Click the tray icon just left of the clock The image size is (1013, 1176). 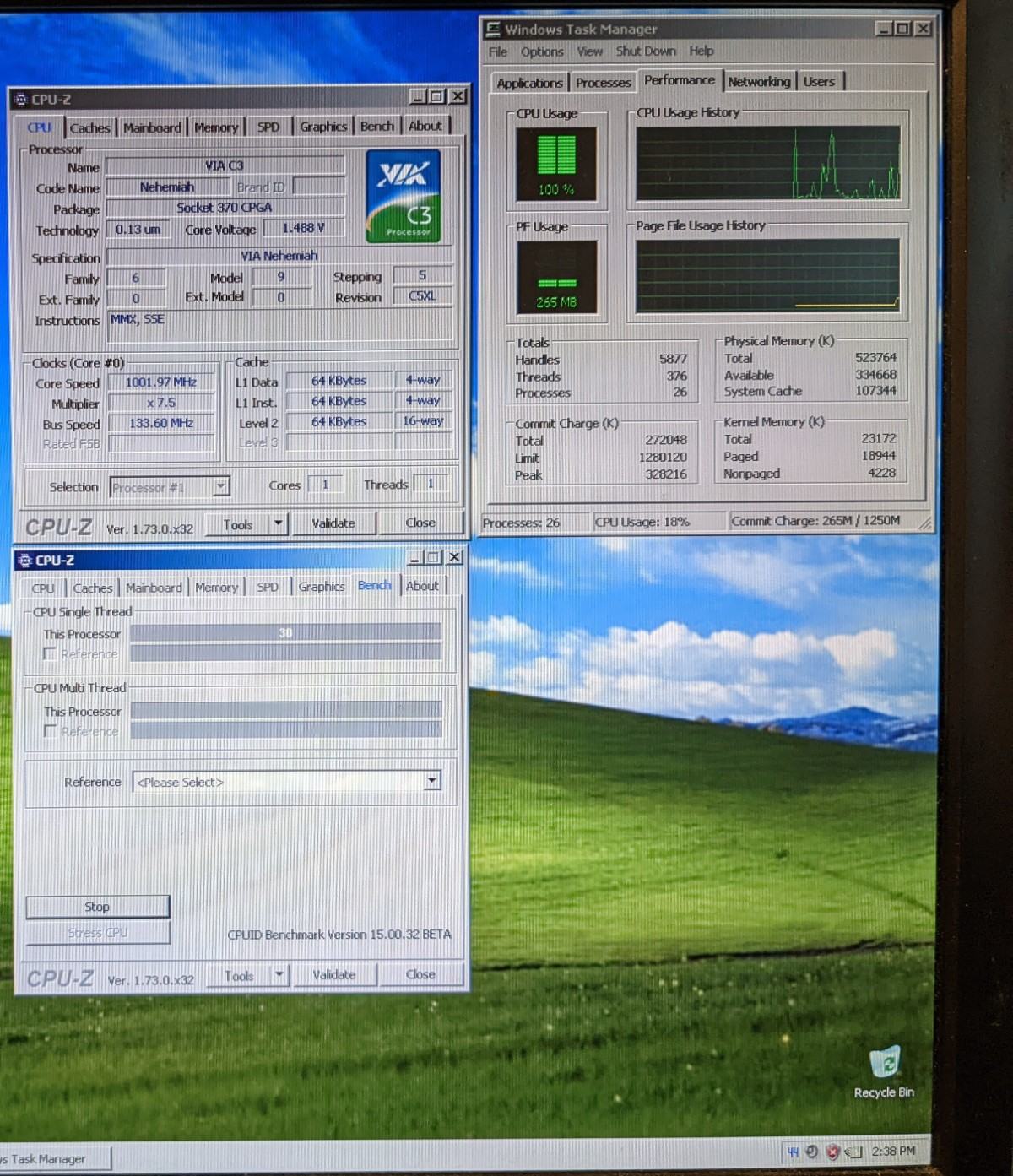point(853,1152)
